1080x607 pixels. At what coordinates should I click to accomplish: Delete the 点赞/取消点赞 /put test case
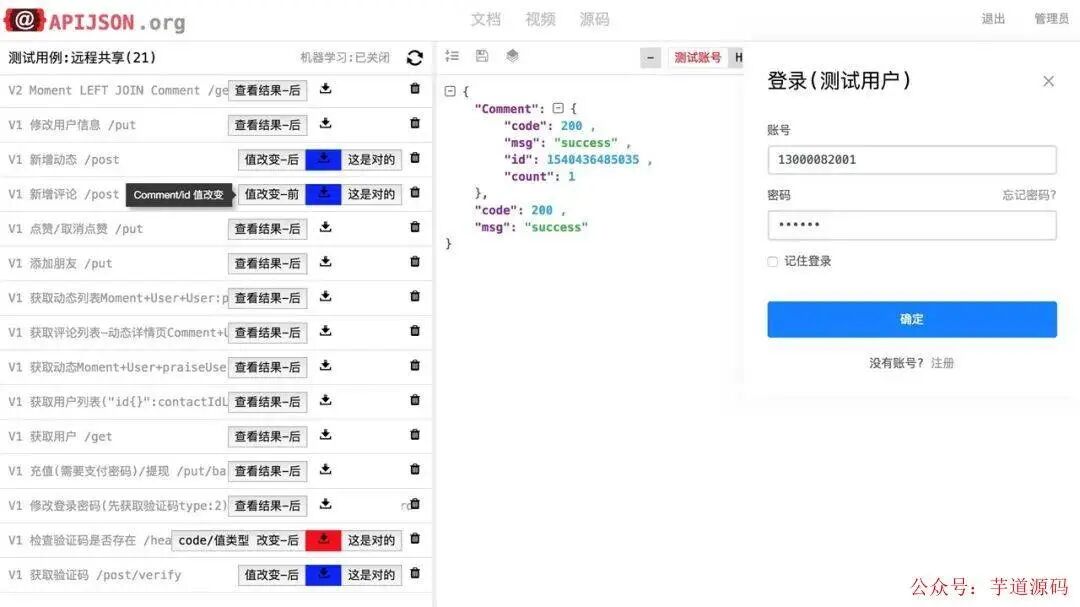tap(415, 227)
